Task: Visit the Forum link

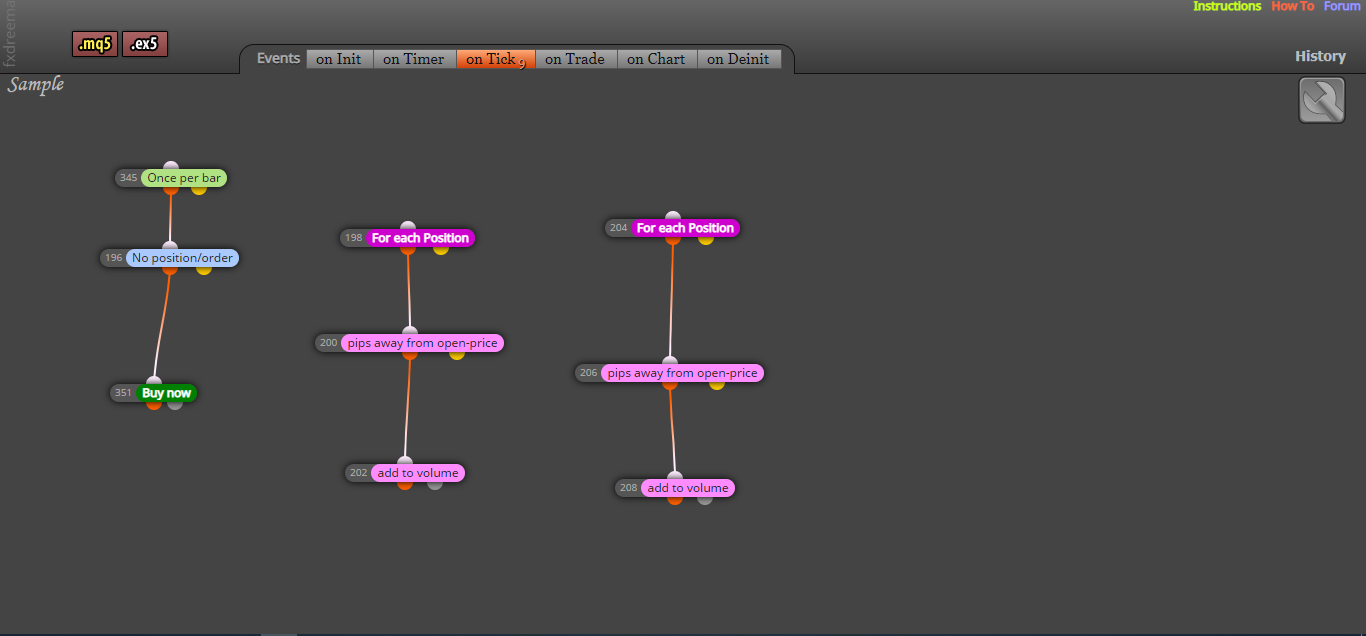Action: (1342, 6)
